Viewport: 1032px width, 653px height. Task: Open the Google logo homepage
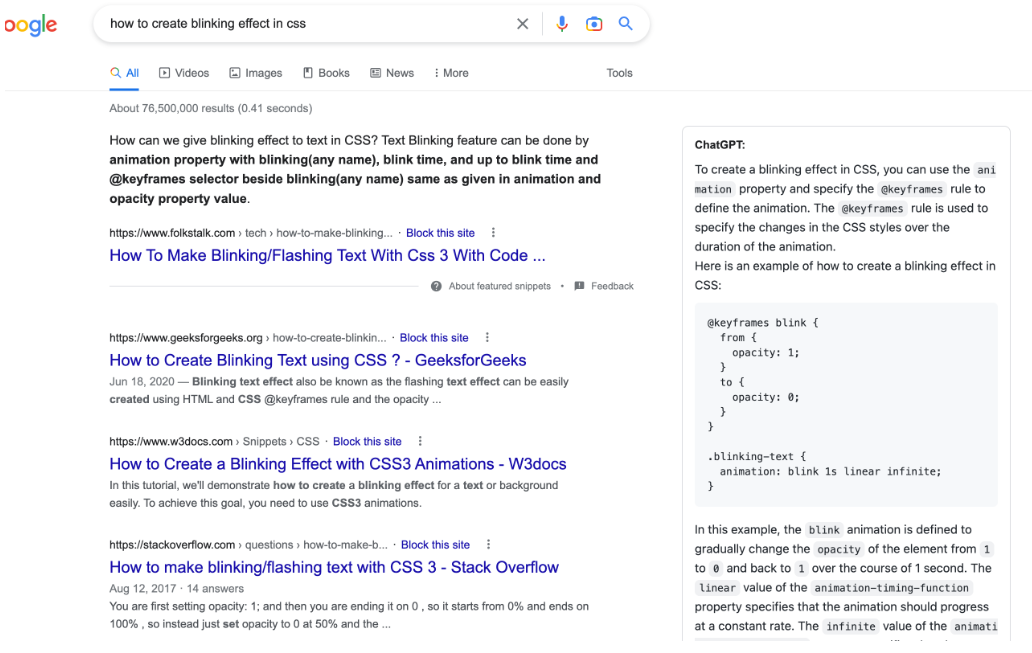click(x=30, y=26)
